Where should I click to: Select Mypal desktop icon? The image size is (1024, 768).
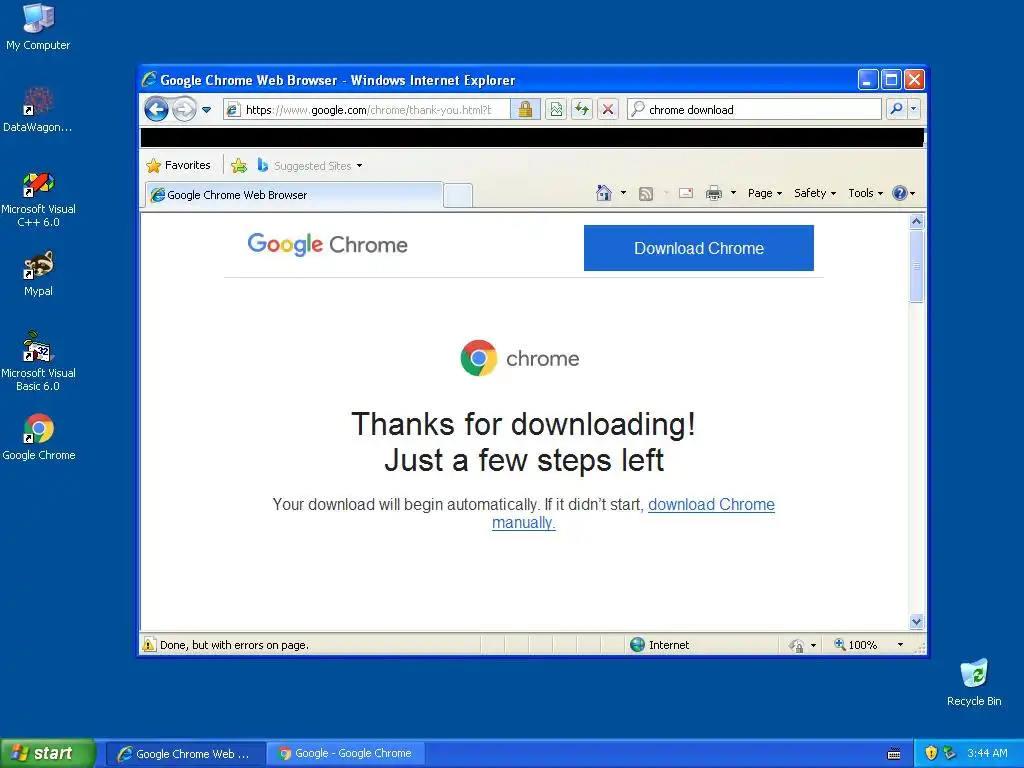point(39,274)
